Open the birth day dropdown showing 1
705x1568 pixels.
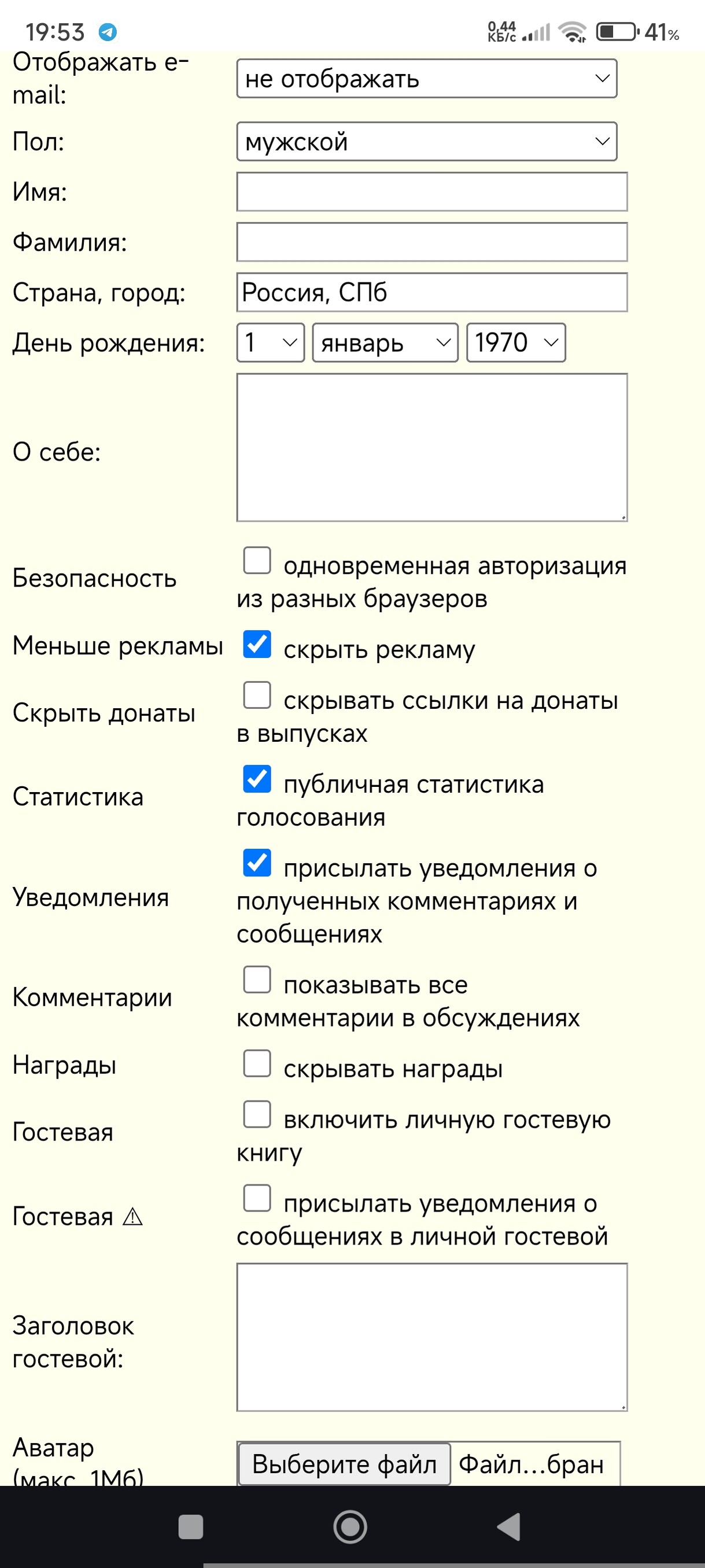click(x=270, y=343)
